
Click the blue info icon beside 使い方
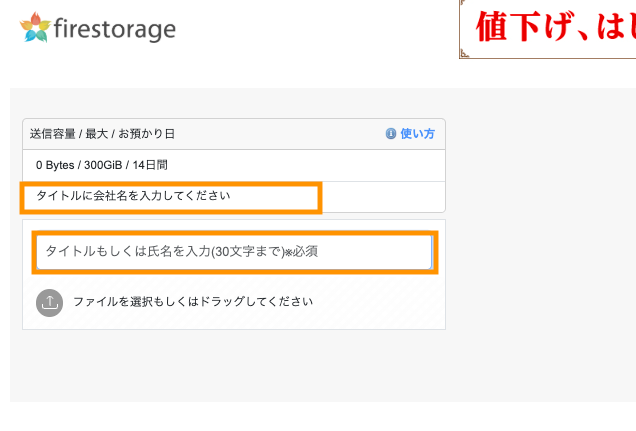click(x=391, y=134)
